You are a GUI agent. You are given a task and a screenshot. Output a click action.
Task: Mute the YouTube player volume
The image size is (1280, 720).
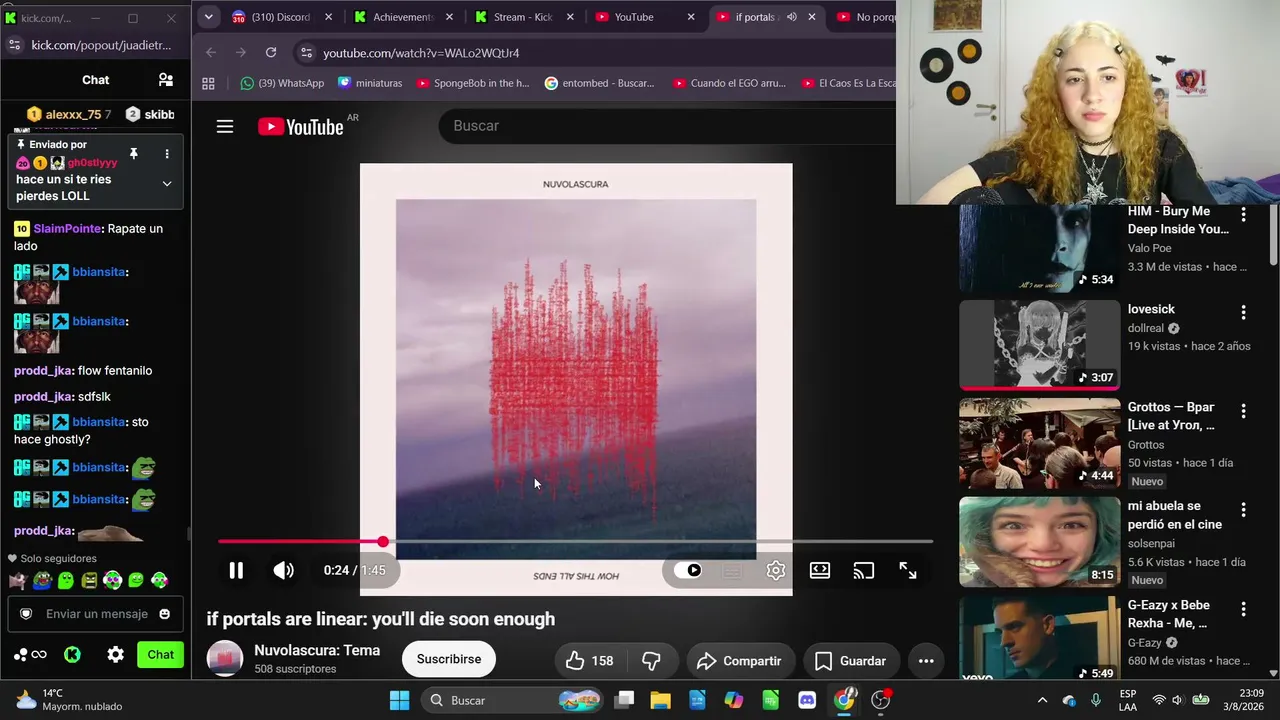coord(284,570)
